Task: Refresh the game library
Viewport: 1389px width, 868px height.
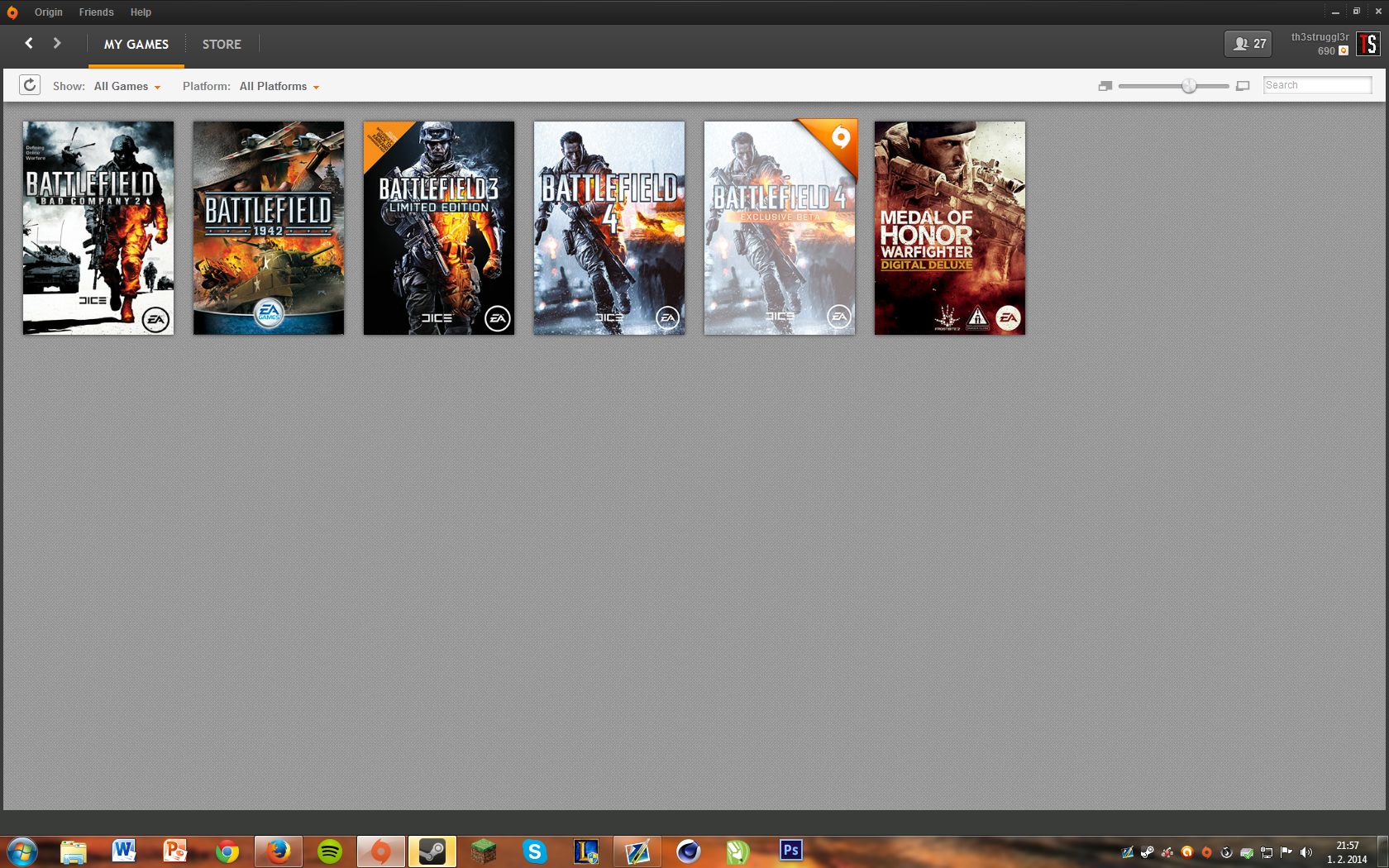Action: point(30,85)
